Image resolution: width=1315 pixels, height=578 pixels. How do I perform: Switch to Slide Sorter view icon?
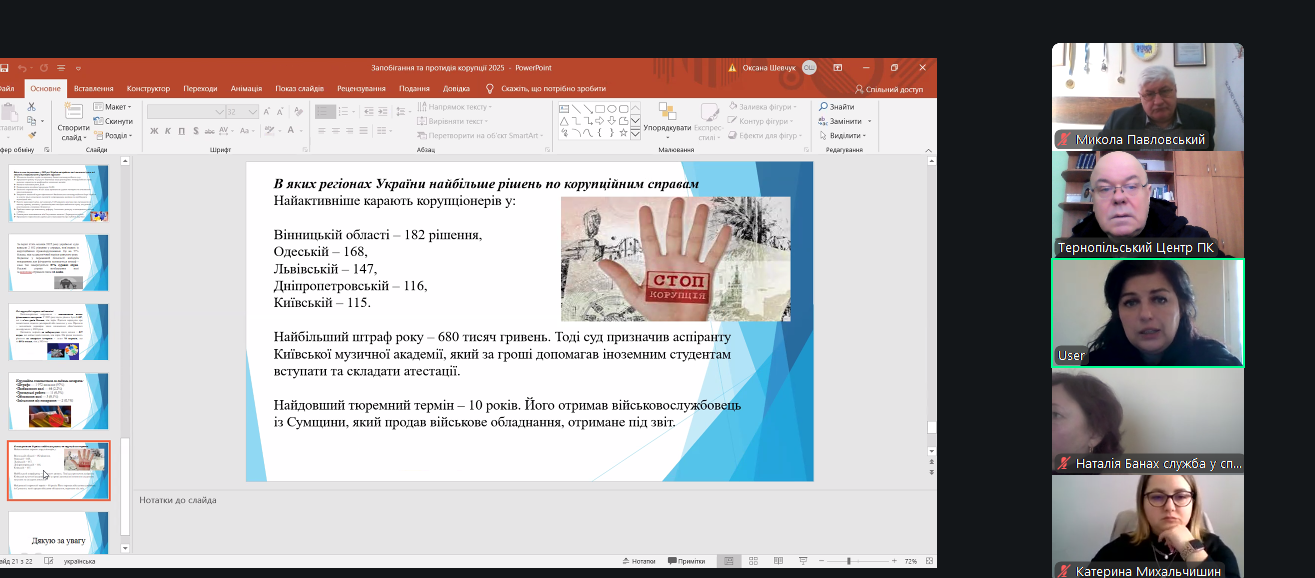[x=753, y=561]
